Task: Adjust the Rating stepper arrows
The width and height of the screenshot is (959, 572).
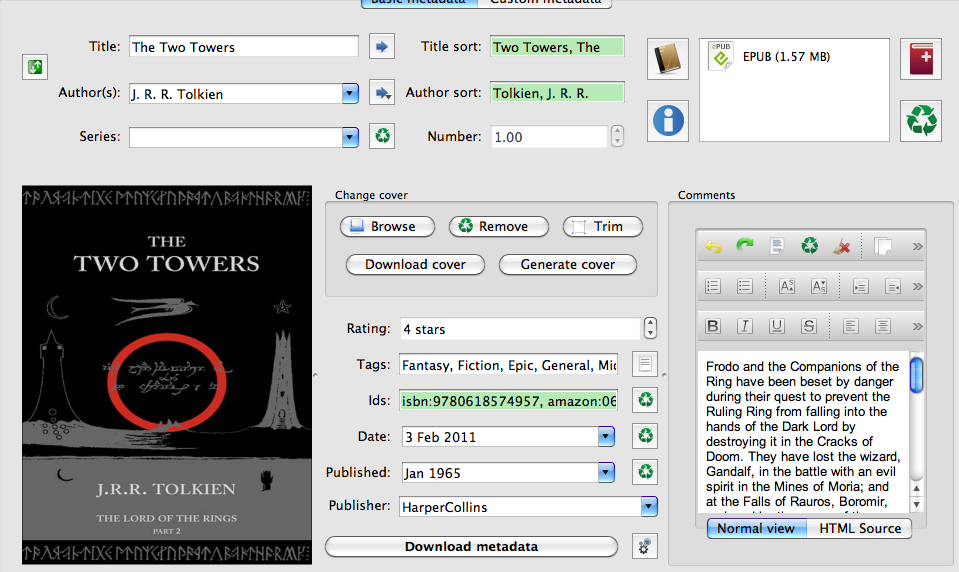Action: click(650, 329)
